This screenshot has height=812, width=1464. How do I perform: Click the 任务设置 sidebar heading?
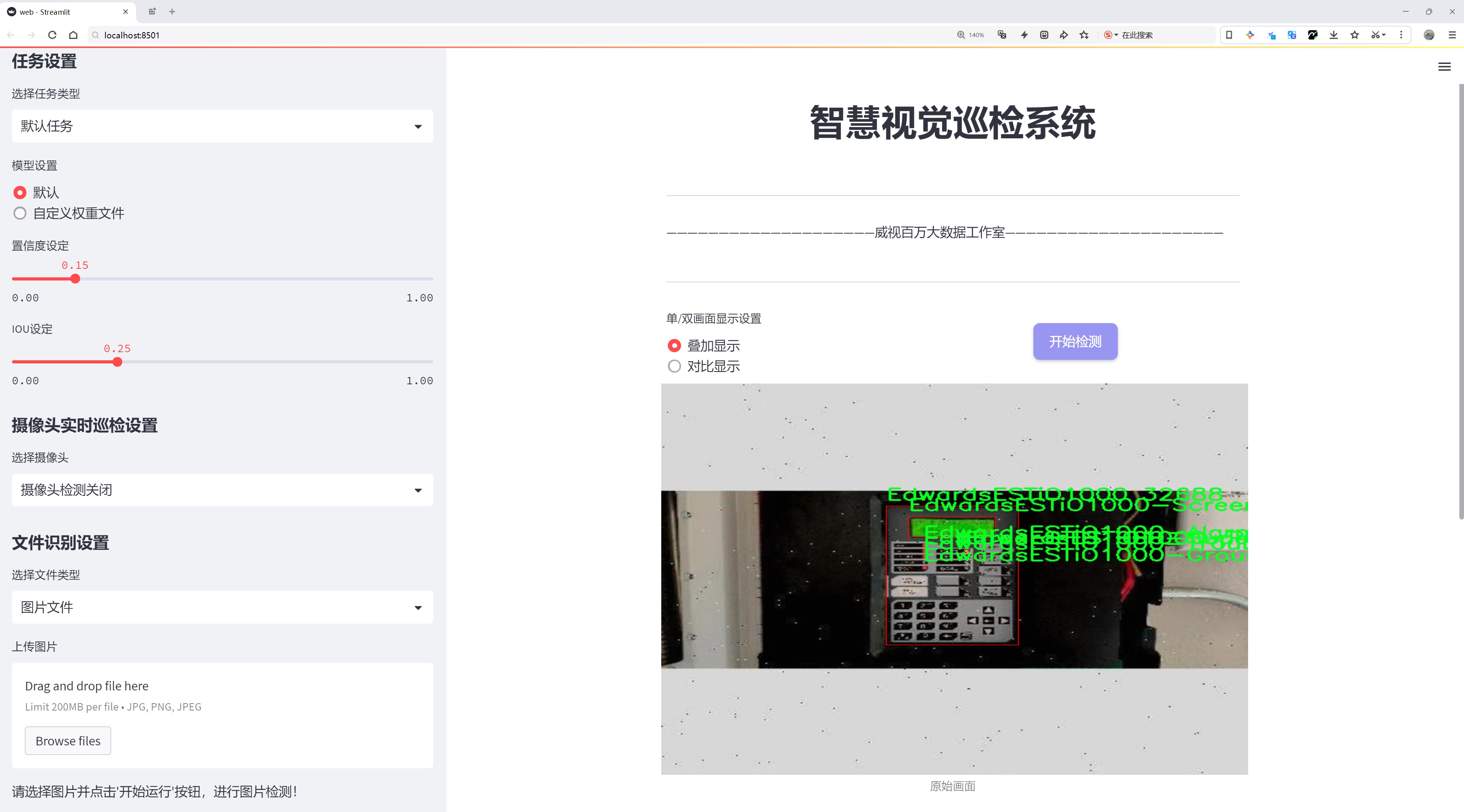pyautogui.click(x=44, y=61)
